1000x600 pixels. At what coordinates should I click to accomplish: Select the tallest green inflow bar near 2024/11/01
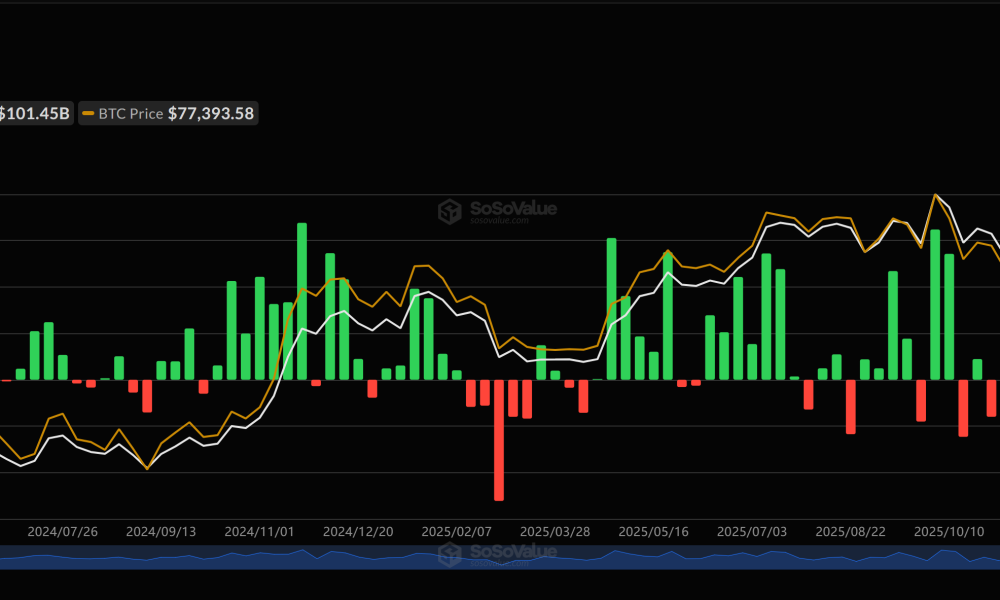click(301, 300)
